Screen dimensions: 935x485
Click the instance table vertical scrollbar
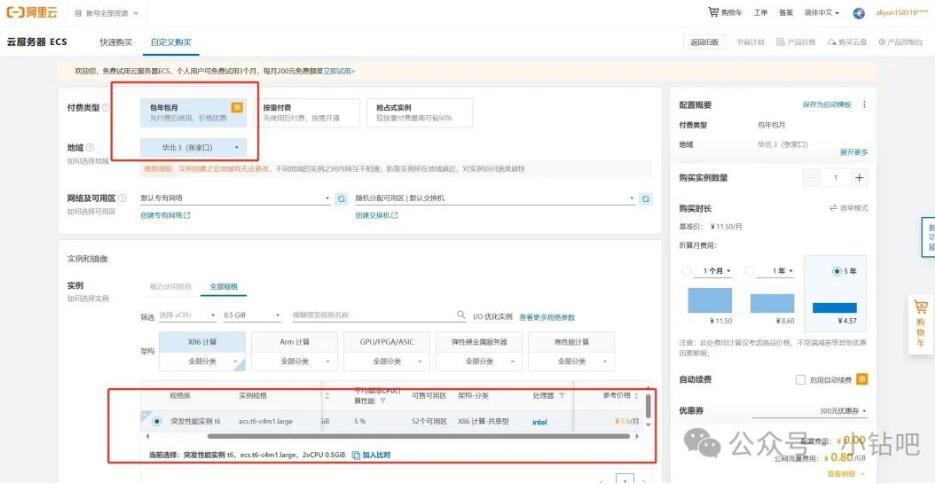point(648,406)
